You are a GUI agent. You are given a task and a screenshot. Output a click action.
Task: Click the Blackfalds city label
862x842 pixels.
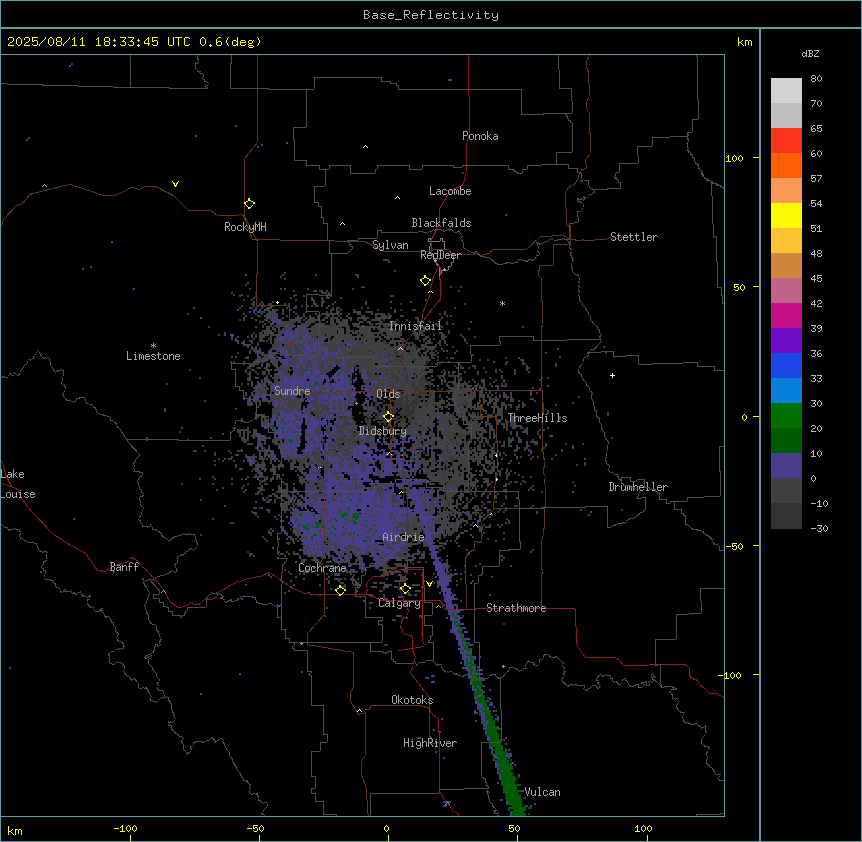[441, 223]
